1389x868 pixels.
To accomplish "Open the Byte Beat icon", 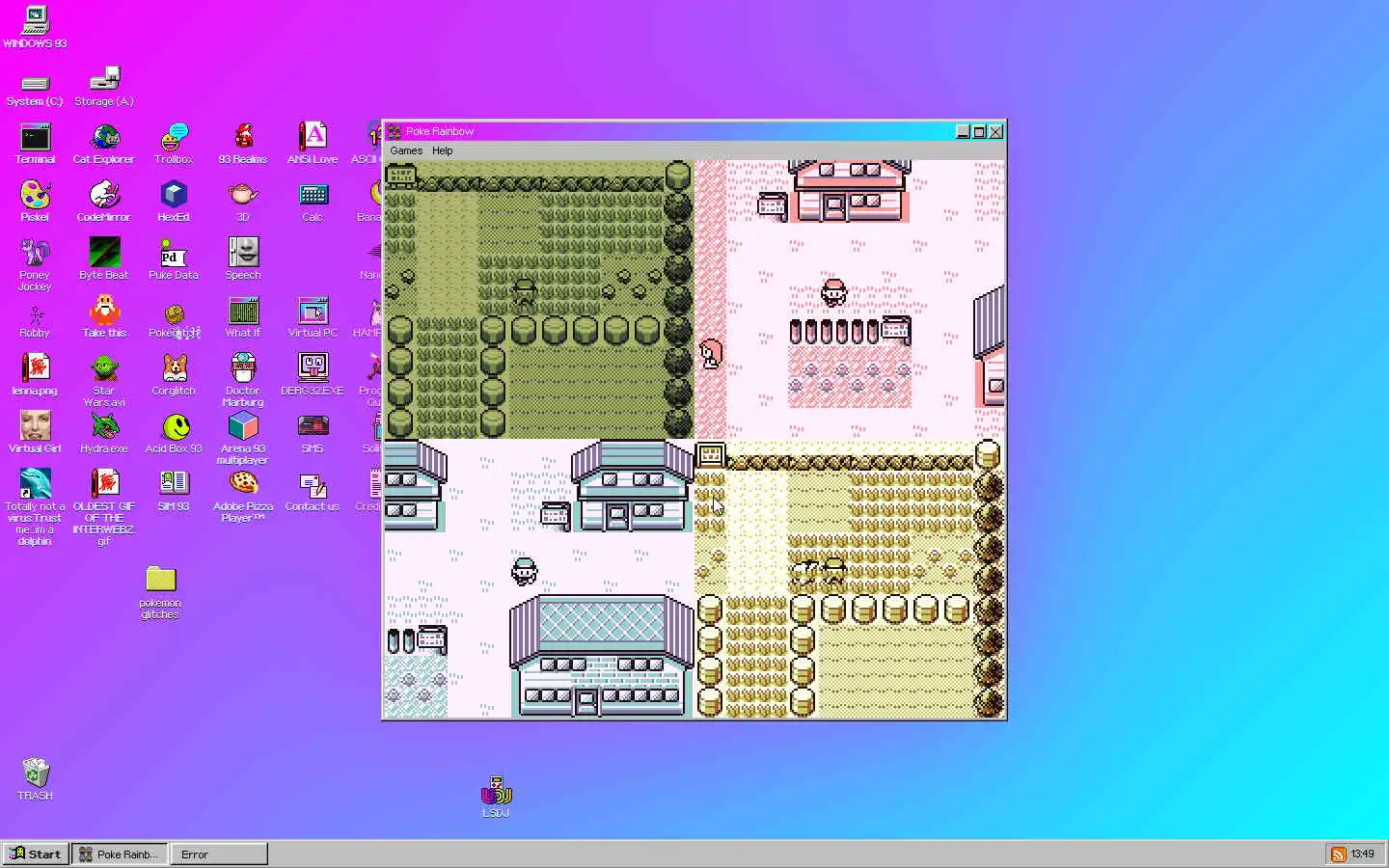I will 104,260.
